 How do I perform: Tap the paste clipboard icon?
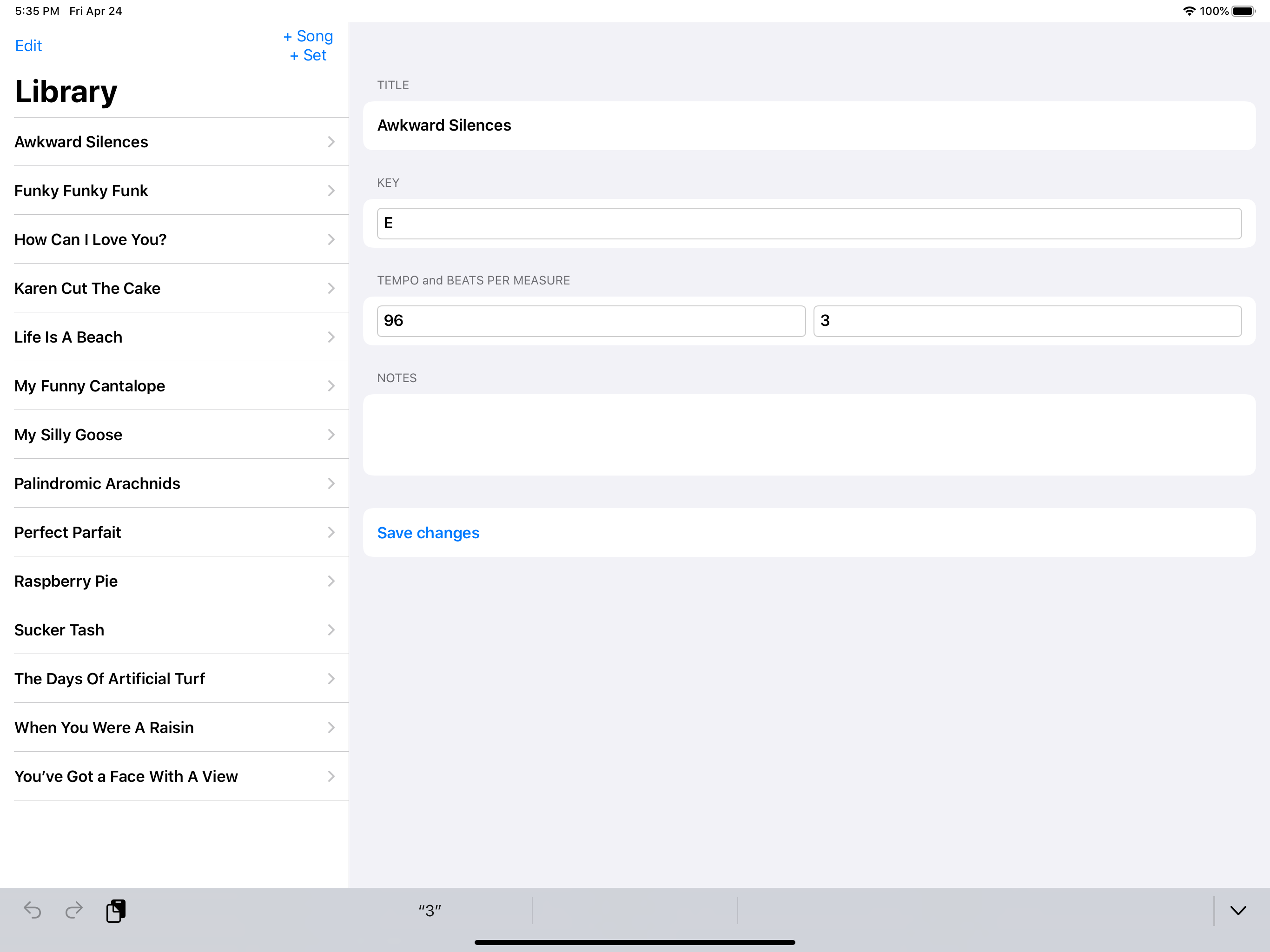116,910
